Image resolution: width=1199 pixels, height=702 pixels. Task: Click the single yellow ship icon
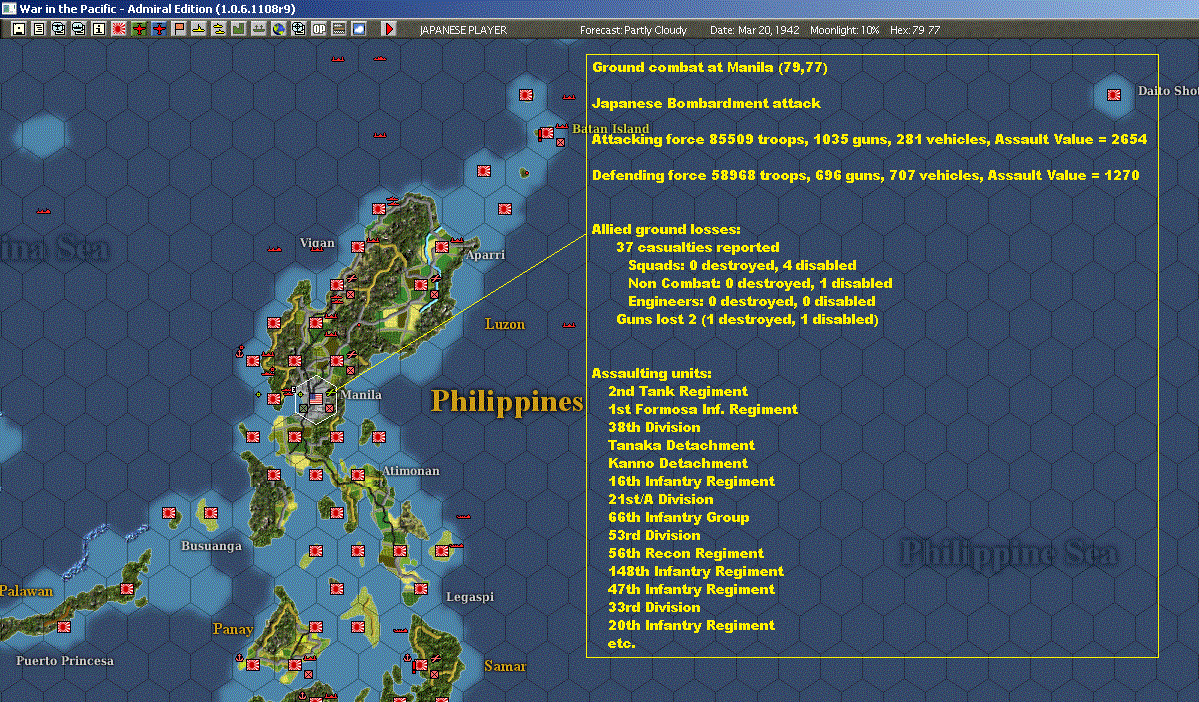[199, 29]
